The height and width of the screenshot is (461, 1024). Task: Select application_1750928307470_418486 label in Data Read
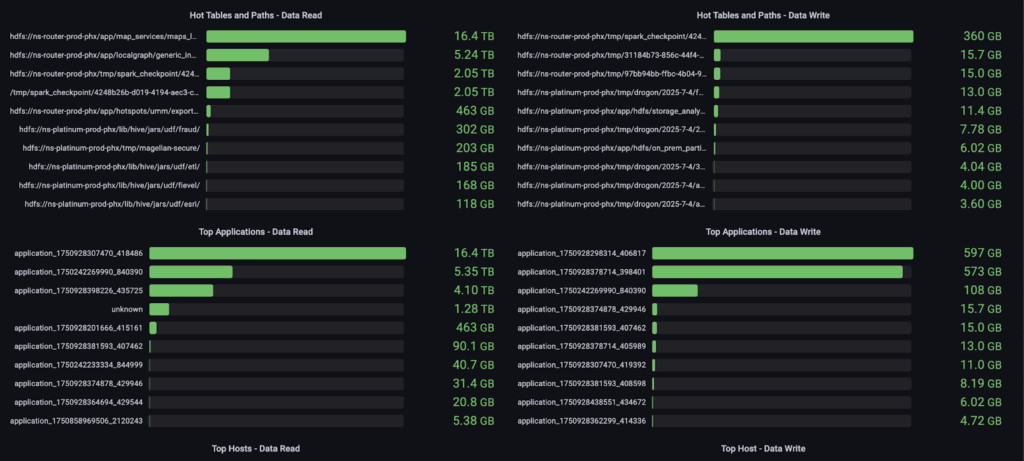pyautogui.click(x=78, y=253)
